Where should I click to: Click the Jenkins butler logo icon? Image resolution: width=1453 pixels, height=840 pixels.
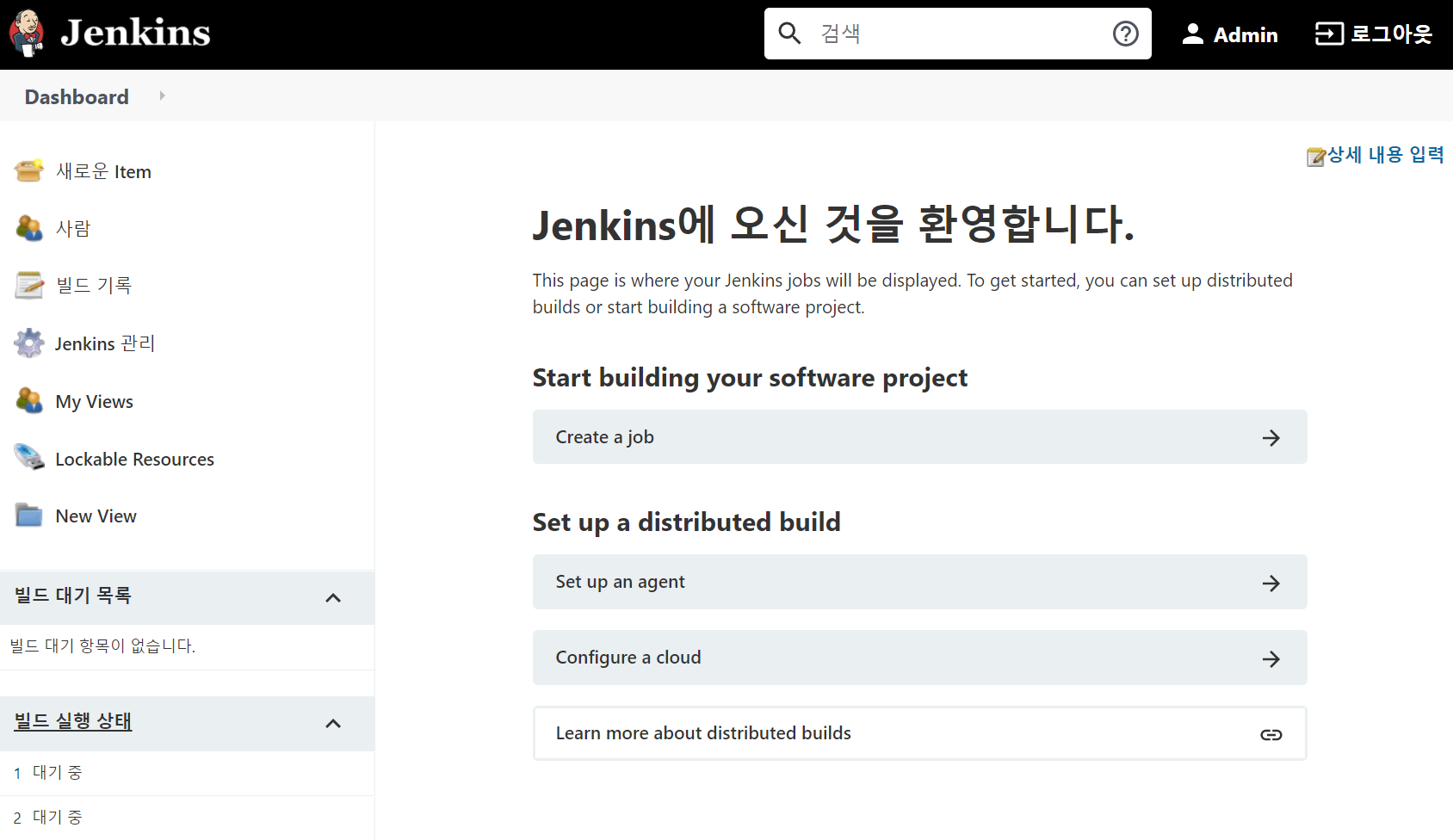tap(27, 34)
